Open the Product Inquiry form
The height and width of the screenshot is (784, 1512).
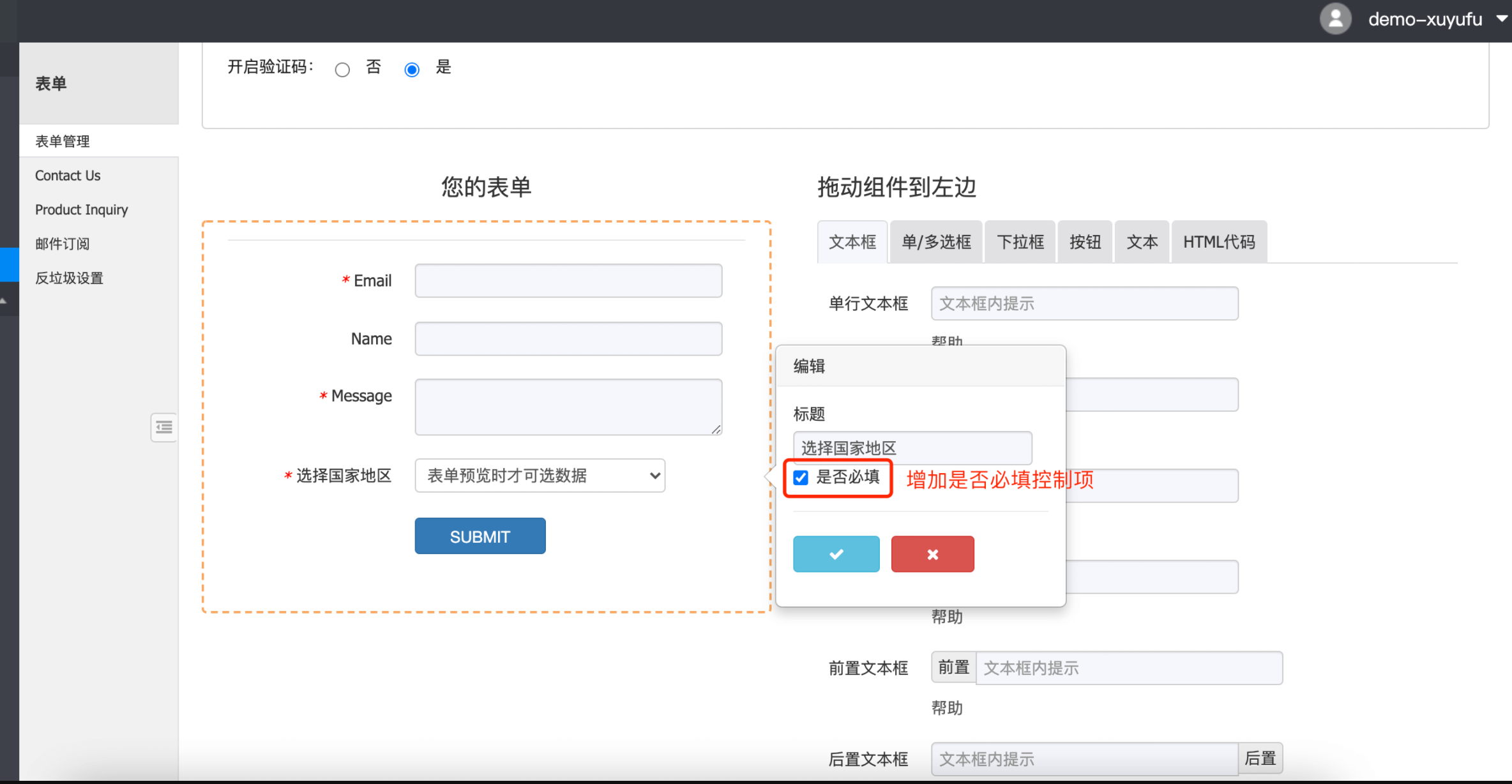pyautogui.click(x=81, y=209)
